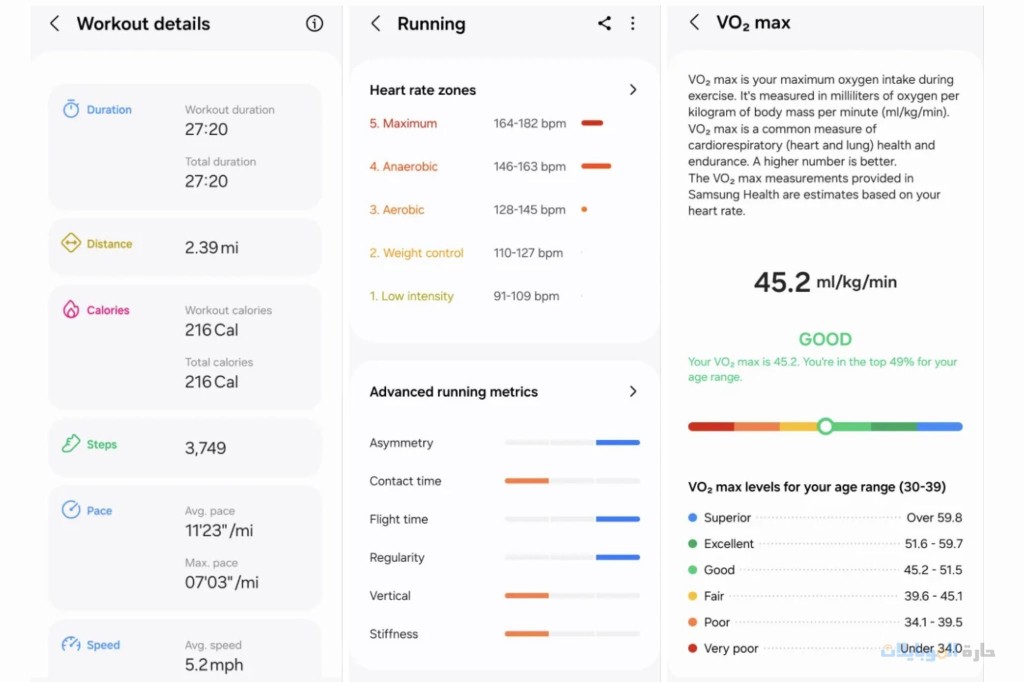Screen dimensions: 1024x682
Task: Tap the Steps shoe icon
Action: point(71,444)
